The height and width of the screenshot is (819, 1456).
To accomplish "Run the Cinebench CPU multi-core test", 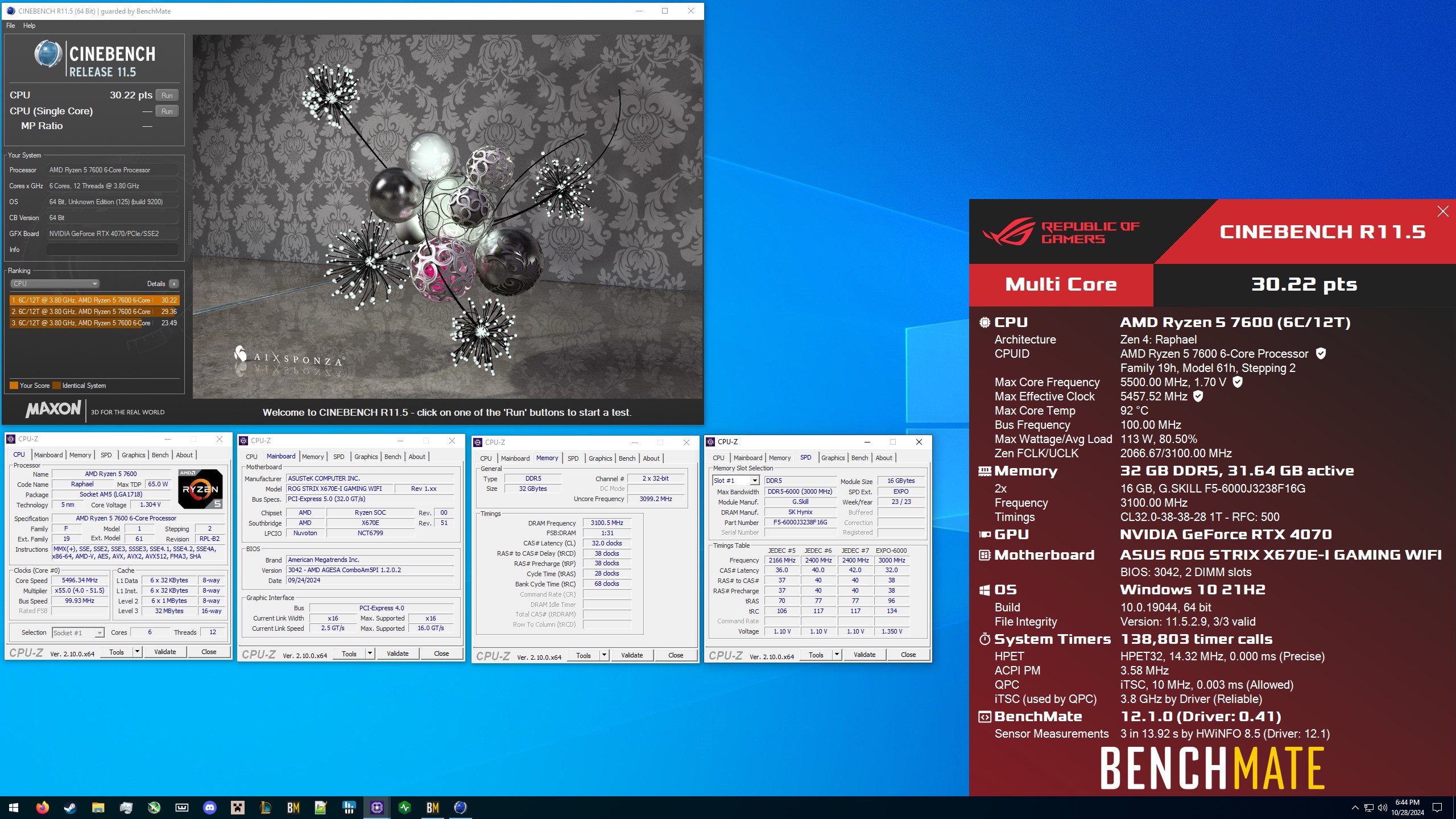I will point(167,95).
